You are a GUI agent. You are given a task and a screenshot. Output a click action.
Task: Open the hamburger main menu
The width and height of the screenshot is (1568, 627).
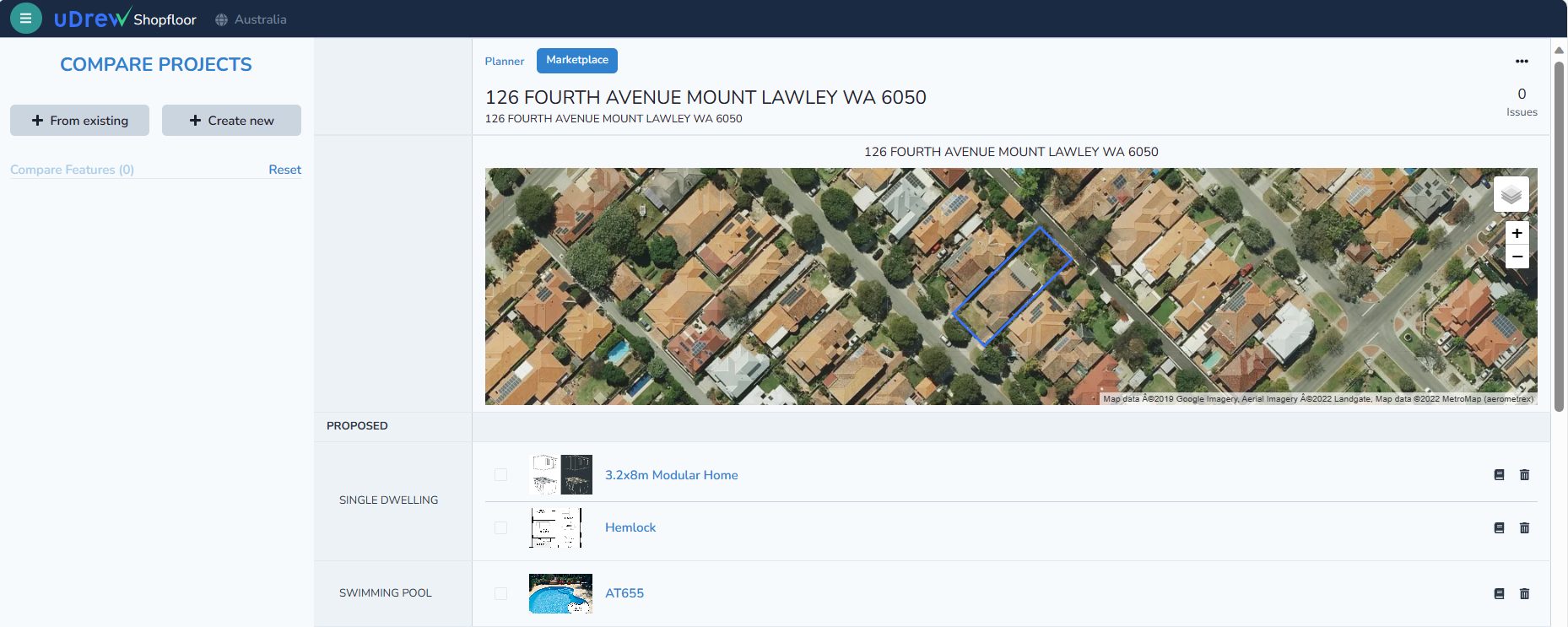(25, 18)
